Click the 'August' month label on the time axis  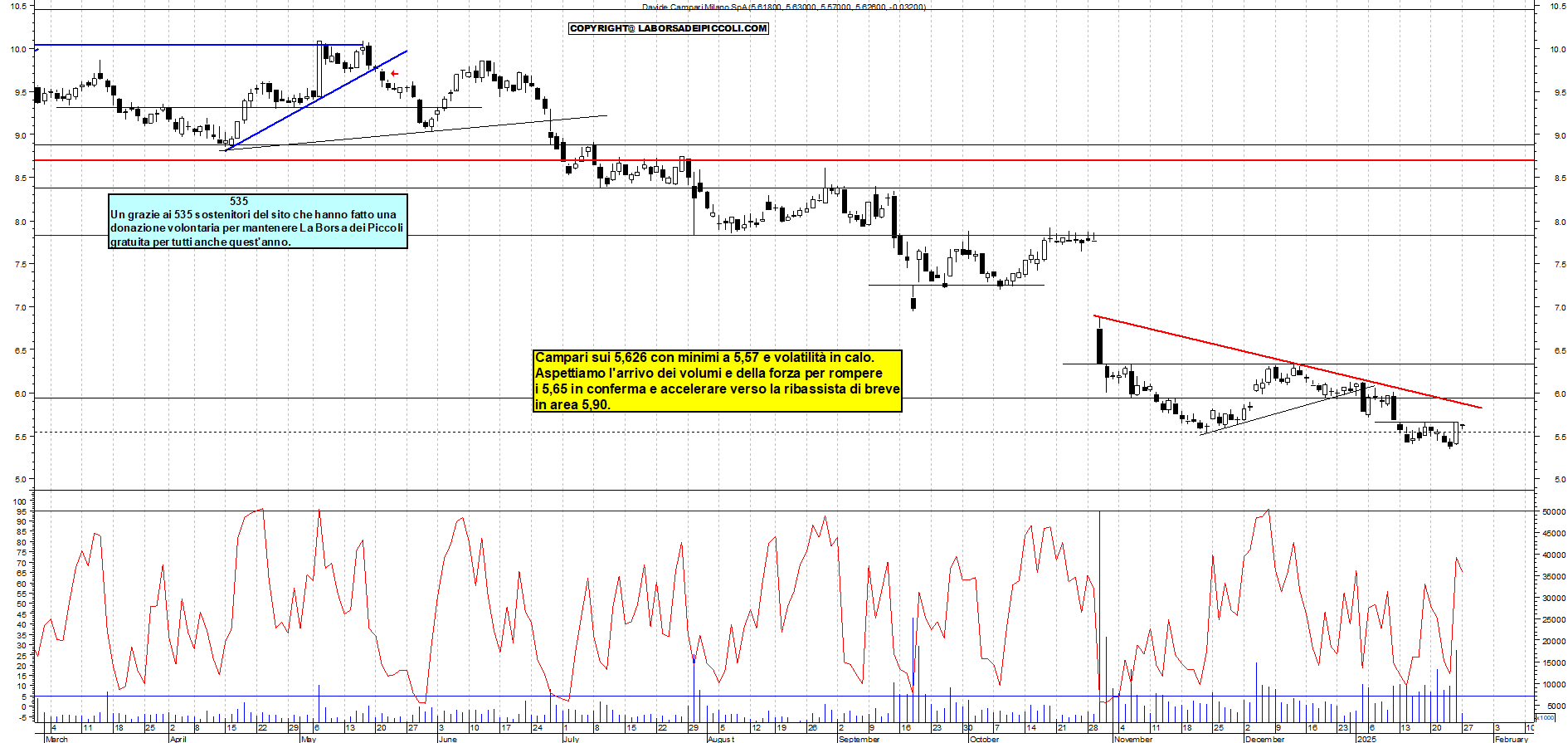point(721,739)
